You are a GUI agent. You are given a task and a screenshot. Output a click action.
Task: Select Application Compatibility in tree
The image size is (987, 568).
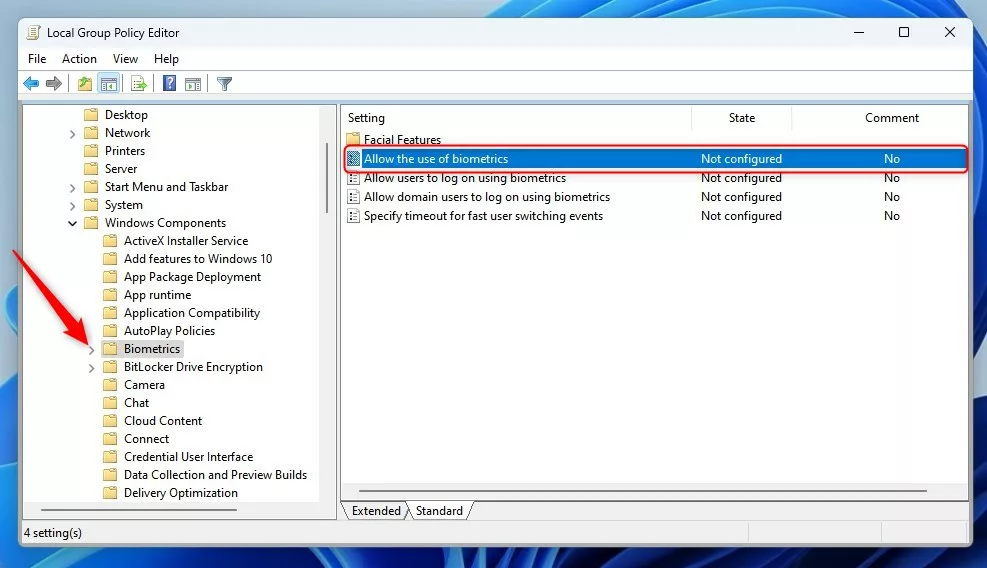click(x=191, y=312)
